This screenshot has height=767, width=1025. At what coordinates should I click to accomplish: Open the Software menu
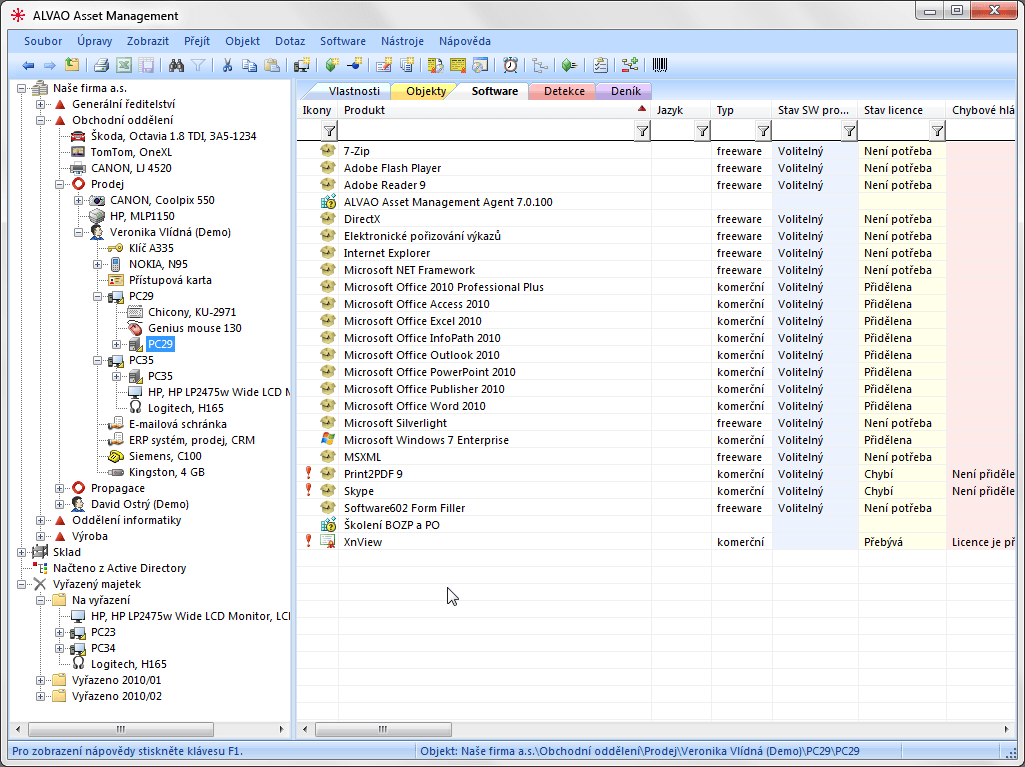(x=343, y=41)
